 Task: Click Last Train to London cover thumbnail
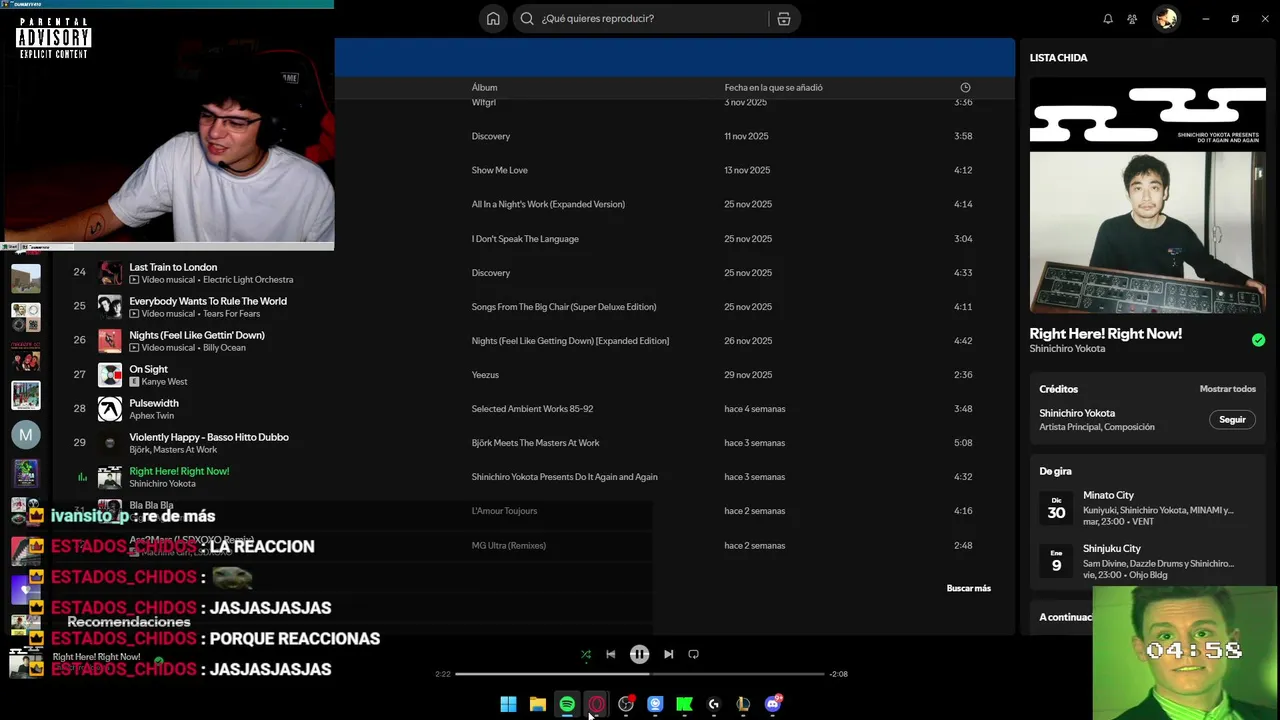coord(110,273)
